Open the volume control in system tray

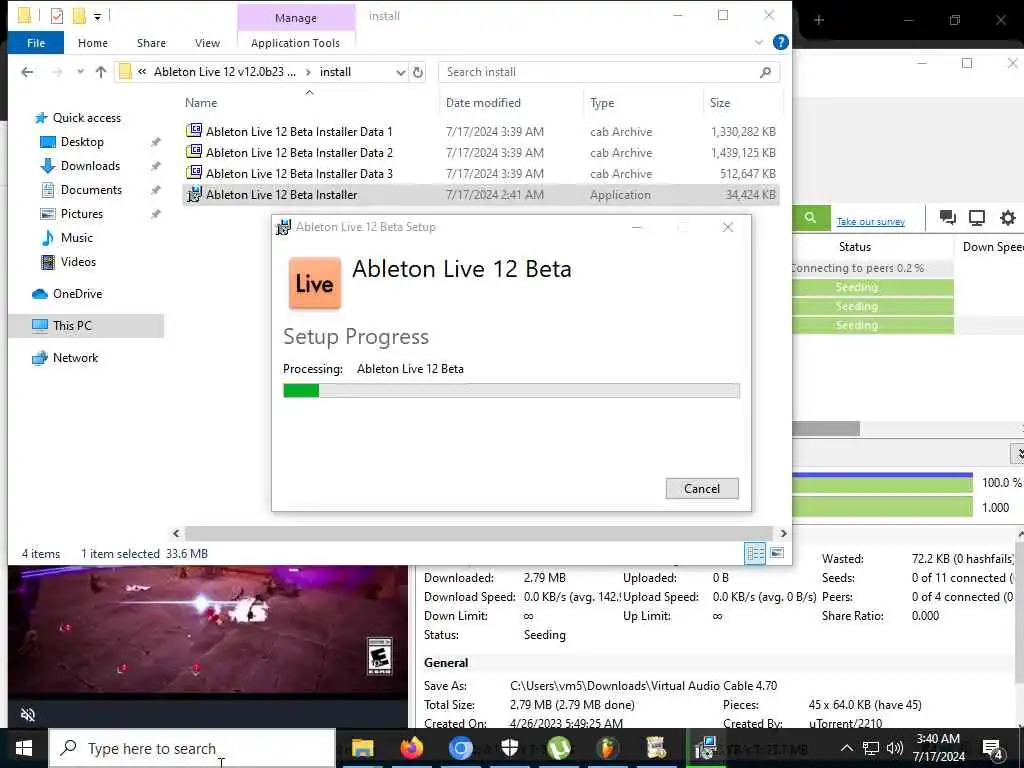point(895,748)
